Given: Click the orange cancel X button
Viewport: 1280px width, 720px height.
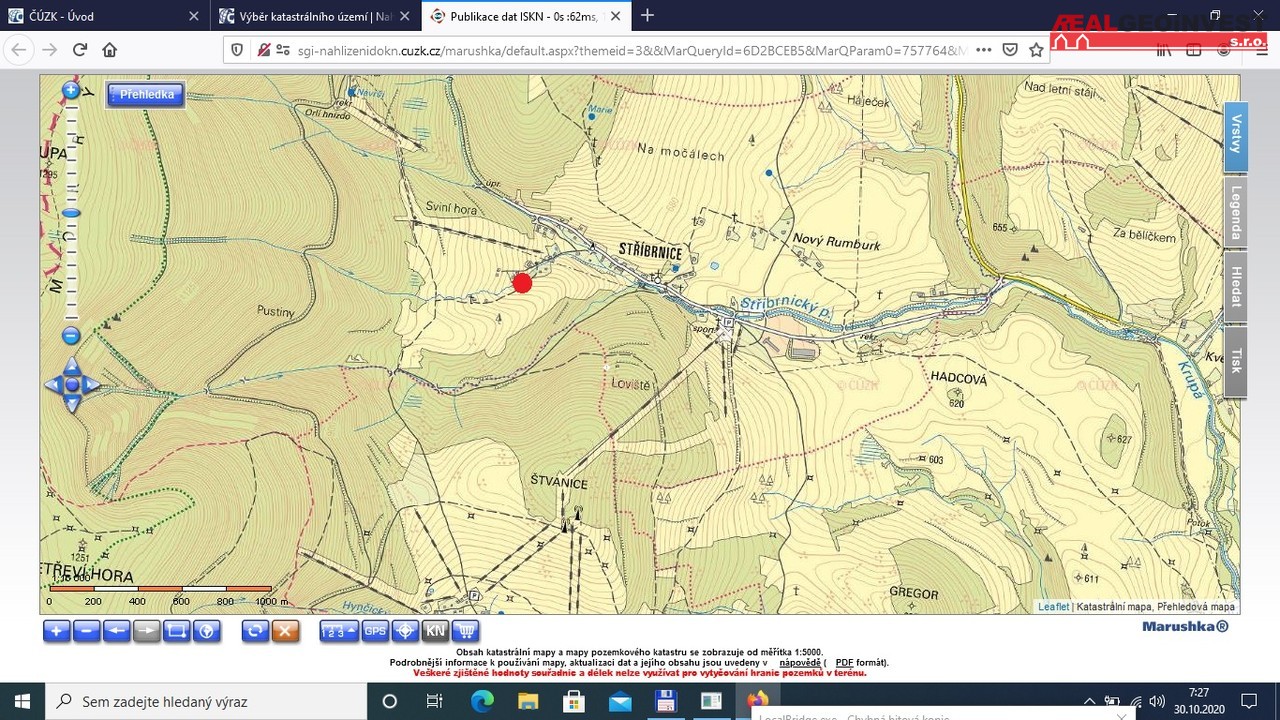Looking at the screenshot, I should [286, 631].
